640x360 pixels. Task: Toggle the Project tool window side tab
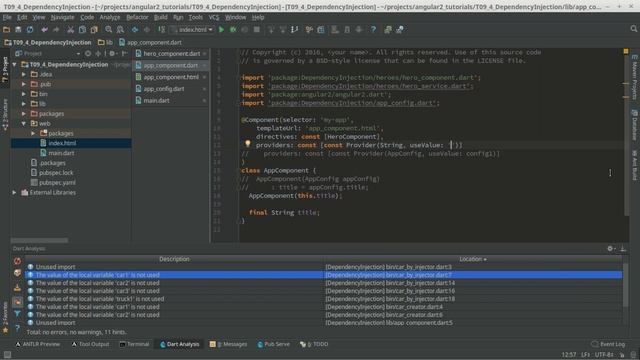point(5,69)
